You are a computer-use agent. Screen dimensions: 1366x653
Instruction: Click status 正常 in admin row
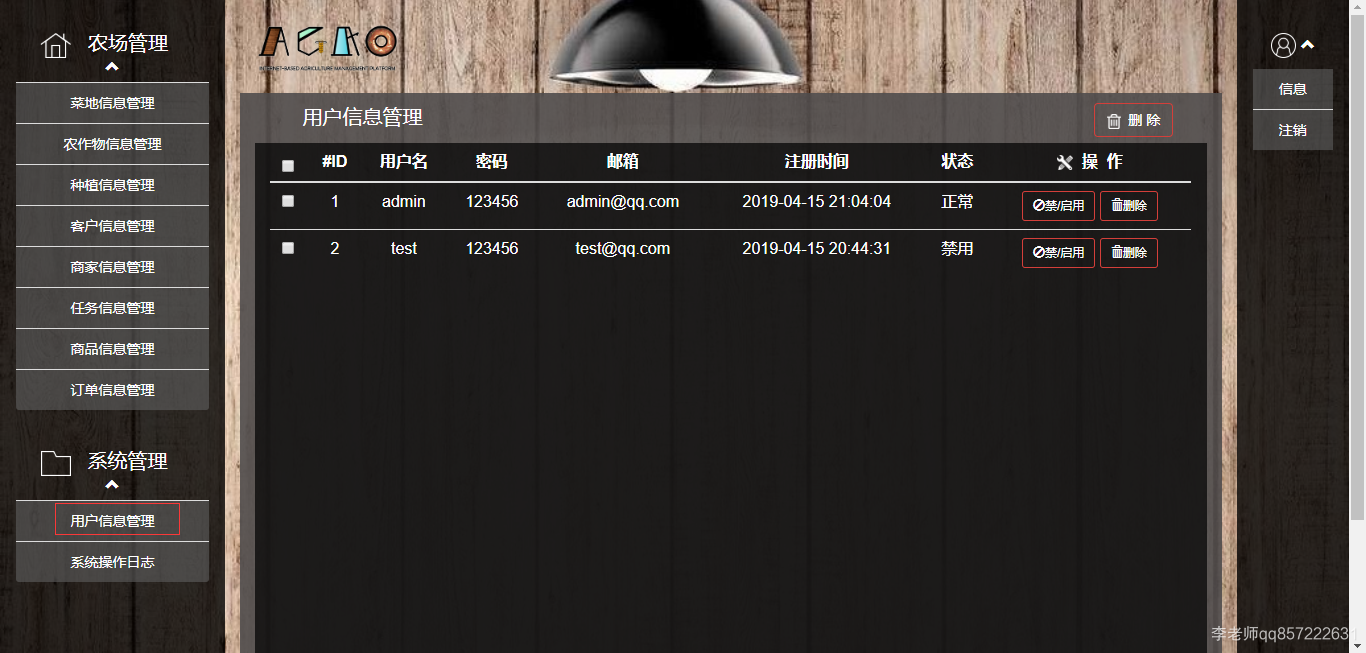point(957,201)
